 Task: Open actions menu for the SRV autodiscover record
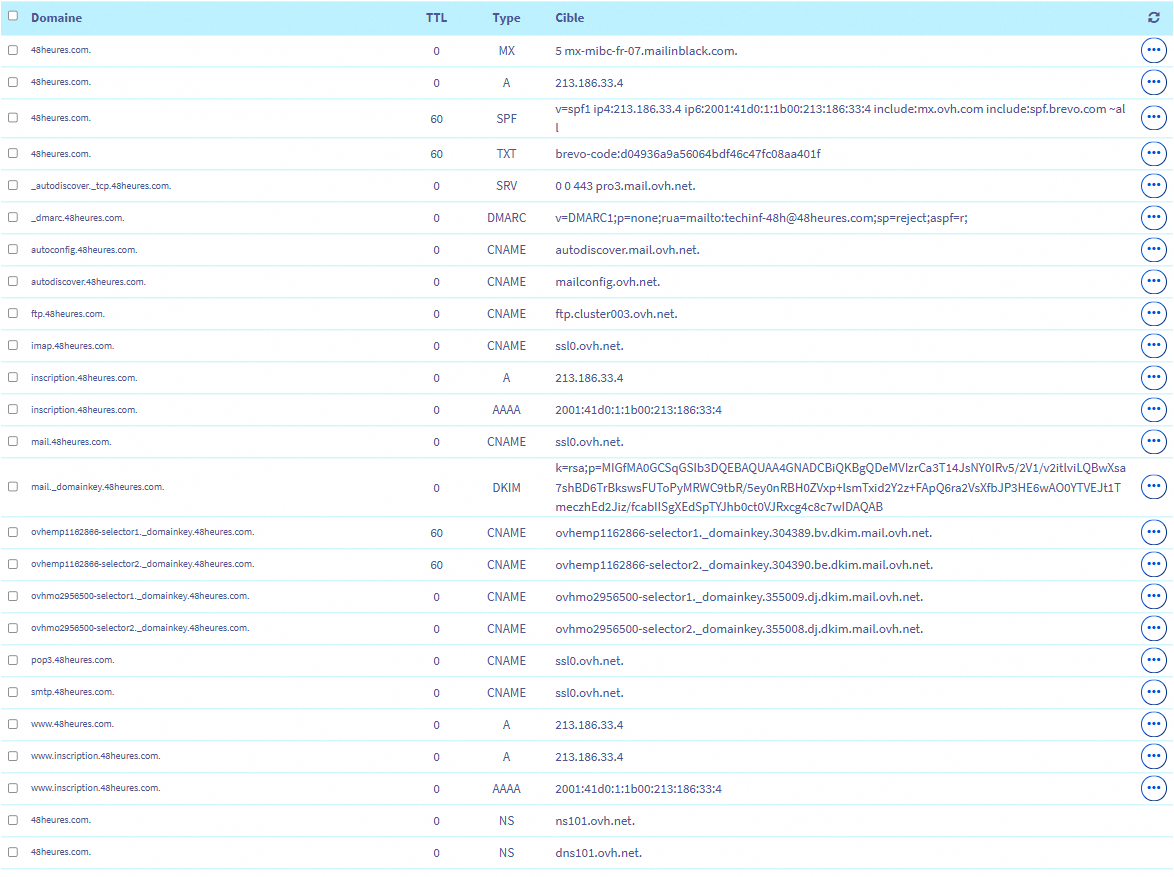[x=1153, y=186]
